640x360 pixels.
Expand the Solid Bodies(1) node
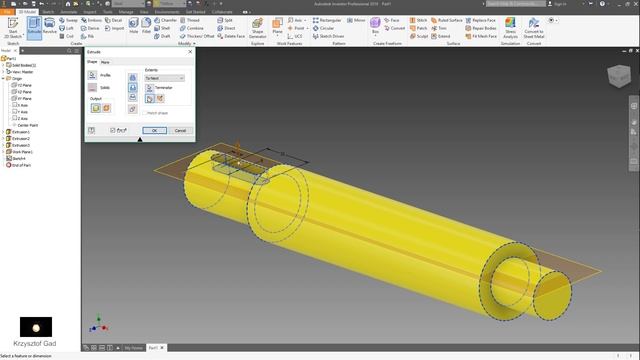[3, 65]
